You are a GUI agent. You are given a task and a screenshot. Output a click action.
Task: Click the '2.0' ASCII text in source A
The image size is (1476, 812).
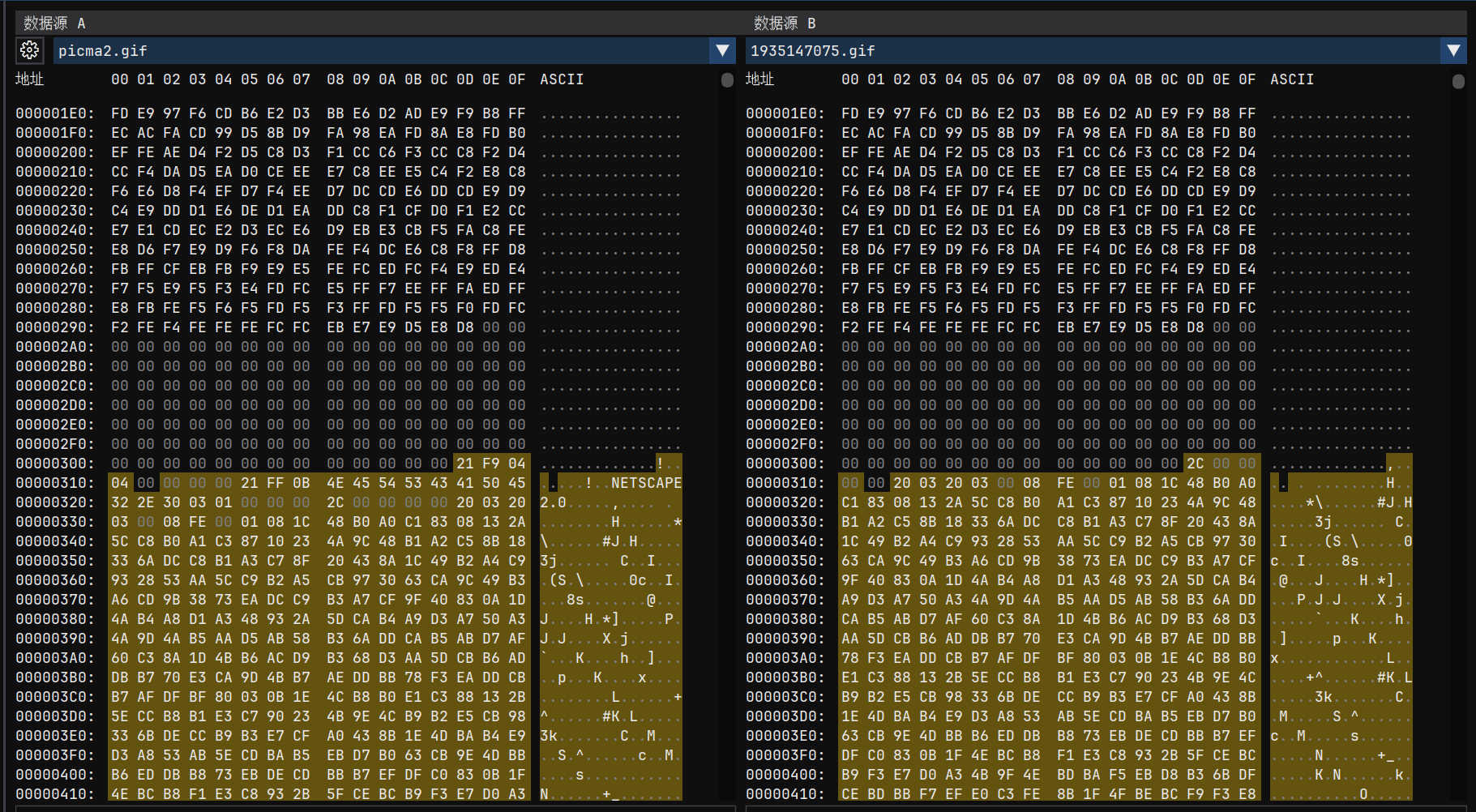(553, 502)
